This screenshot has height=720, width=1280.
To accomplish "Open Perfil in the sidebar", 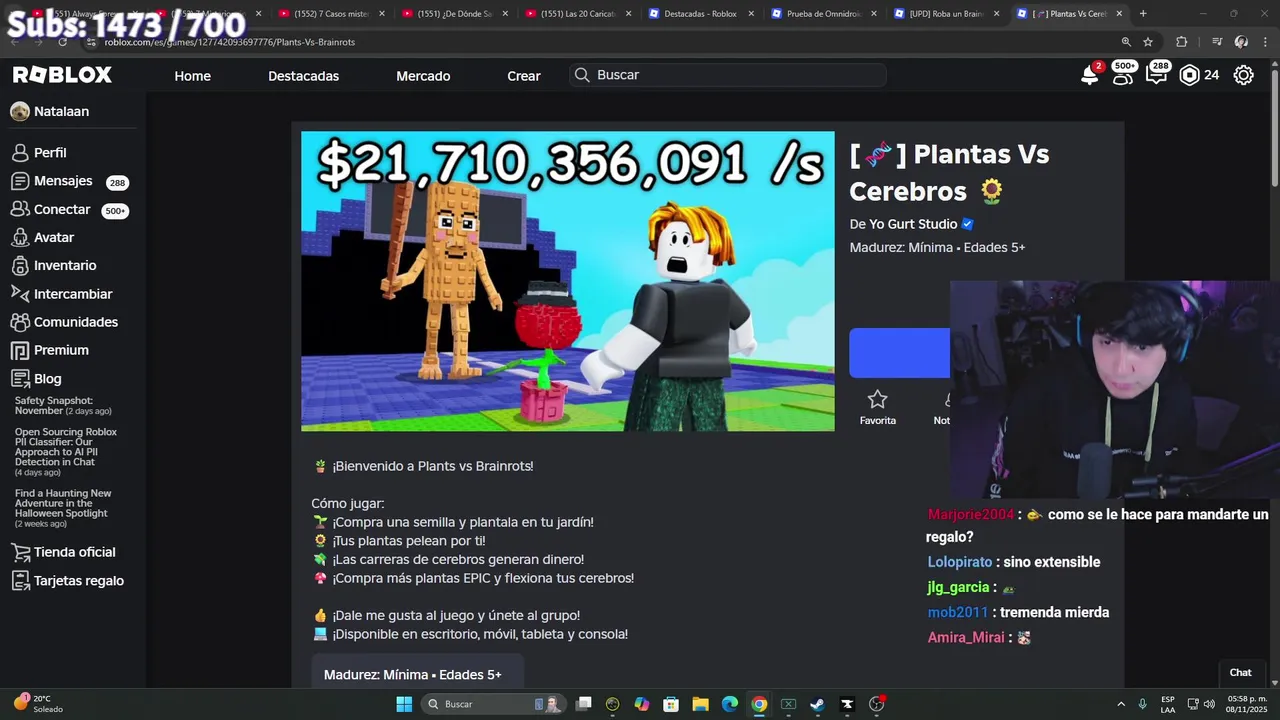I will pyautogui.click(x=50, y=153).
